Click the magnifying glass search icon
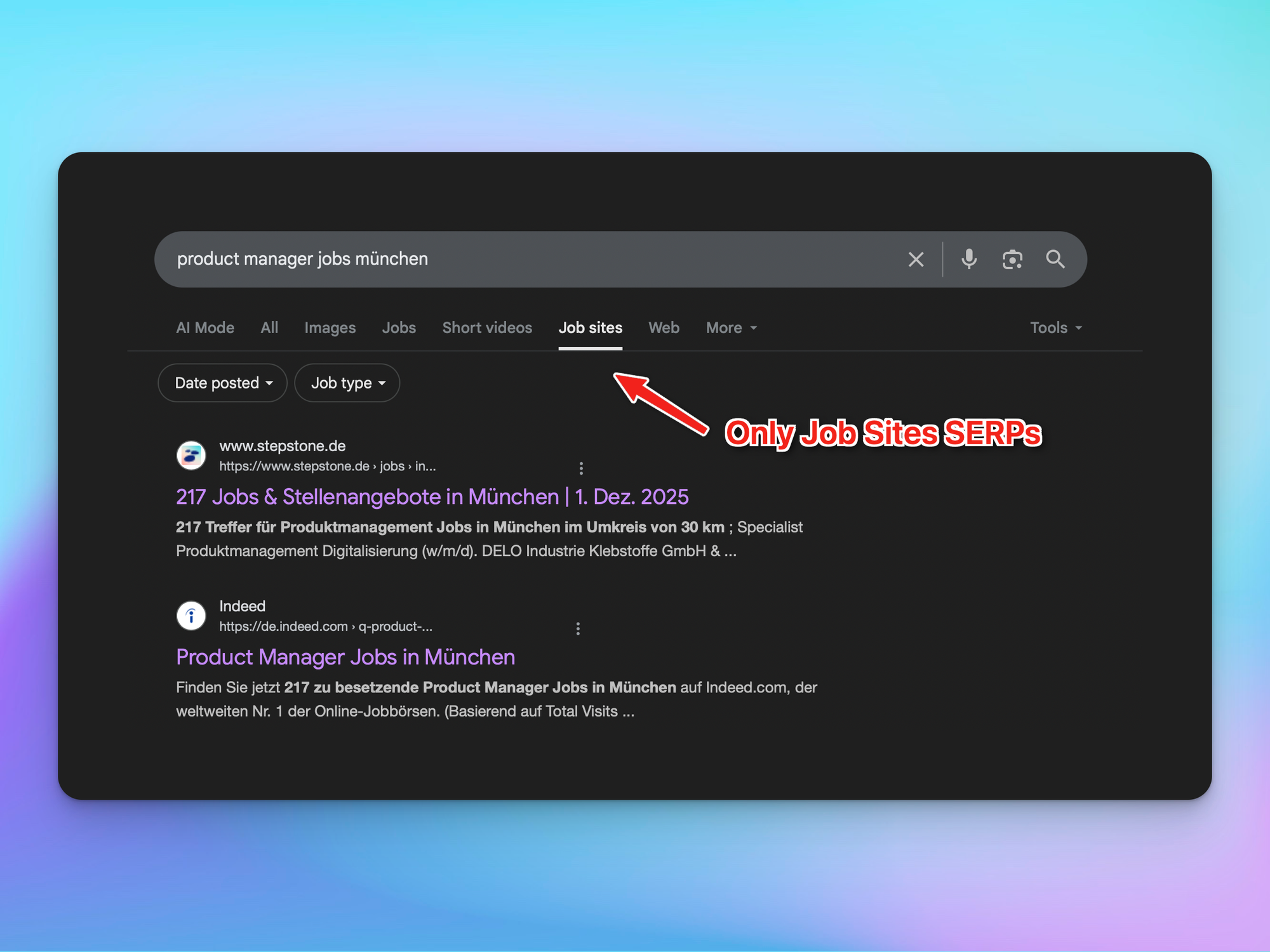The image size is (1270, 952). tap(1055, 260)
